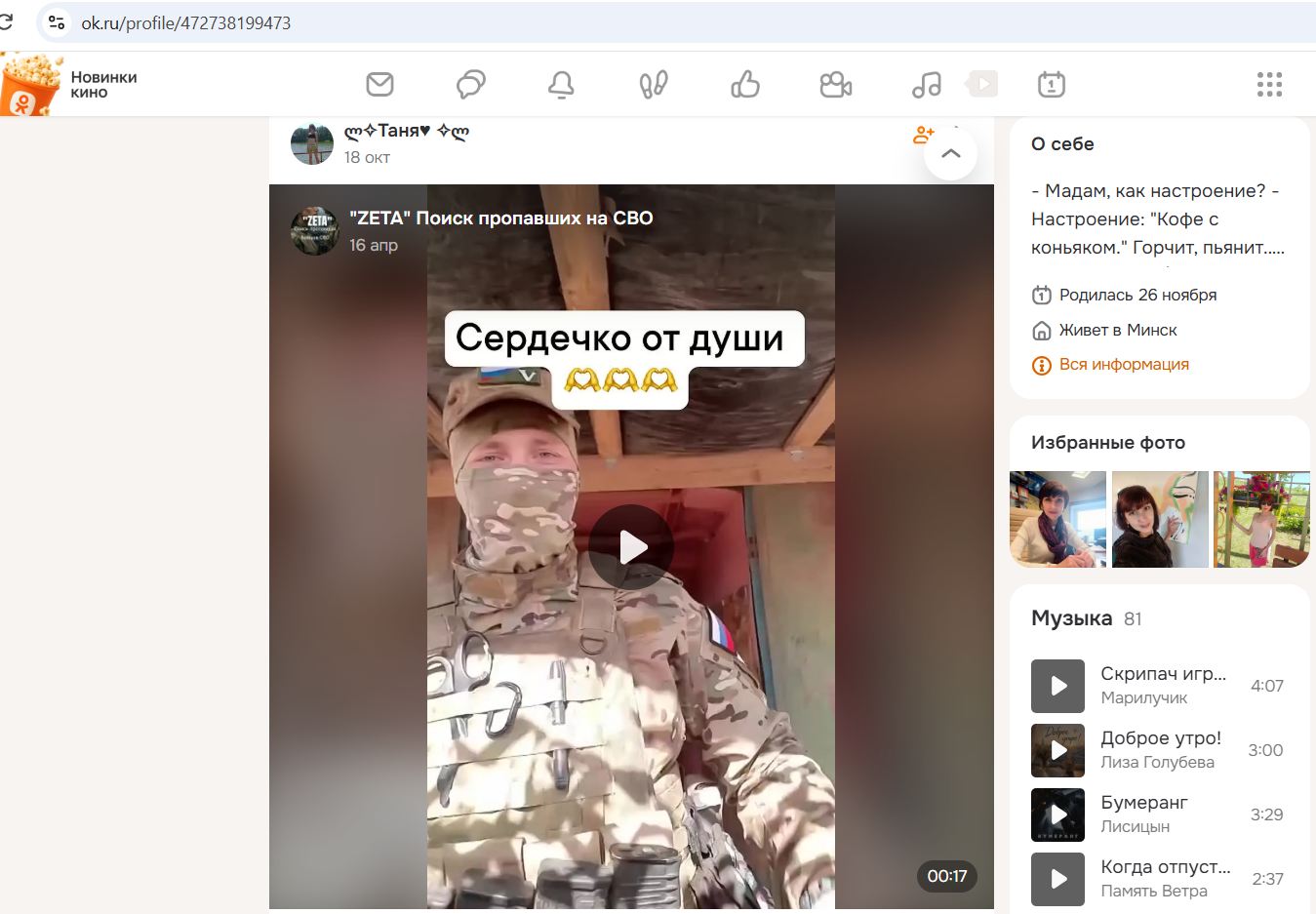Open Новинки кино link
Viewport: 1316px width, 914px height.
[x=103, y=85]
